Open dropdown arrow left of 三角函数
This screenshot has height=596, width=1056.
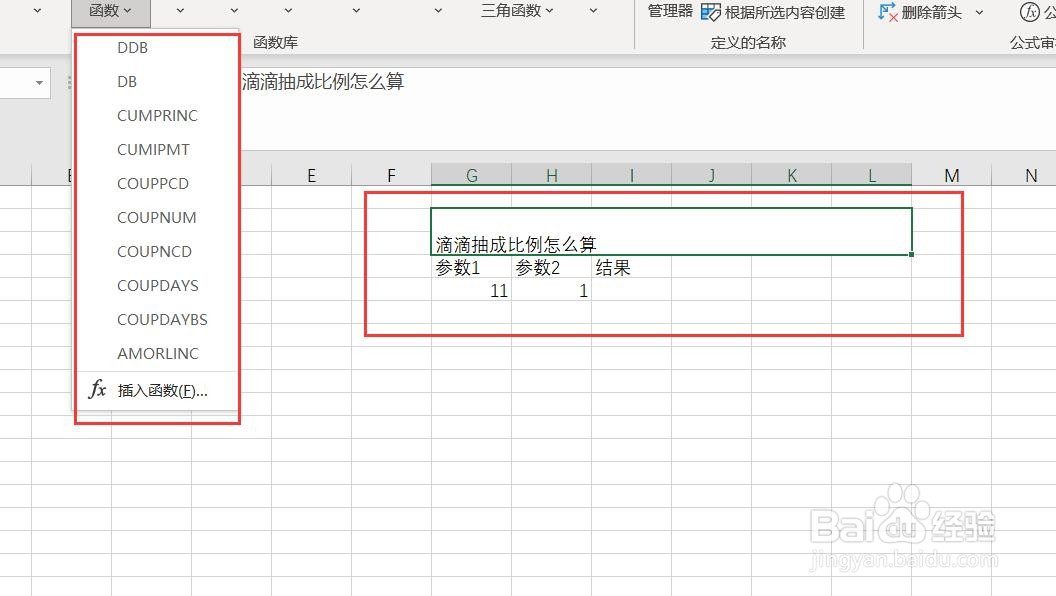[438, 11]
